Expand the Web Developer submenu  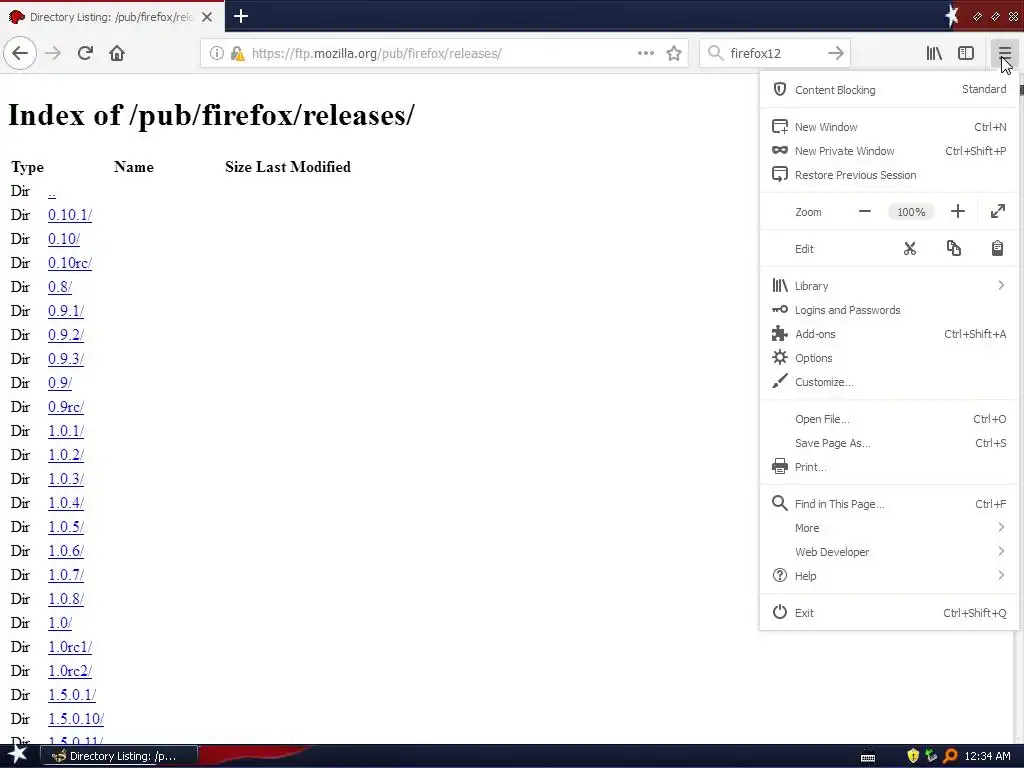pos(889,552)
